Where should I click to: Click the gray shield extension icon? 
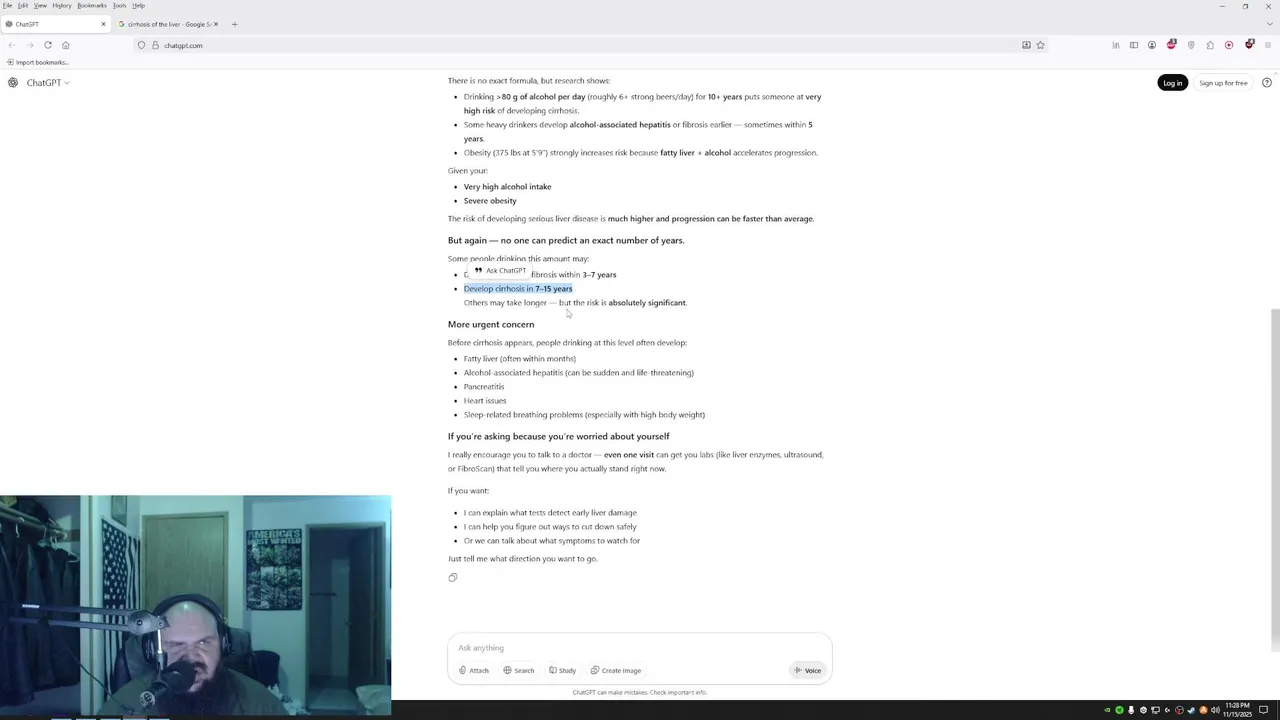(x=1191, y=45)
